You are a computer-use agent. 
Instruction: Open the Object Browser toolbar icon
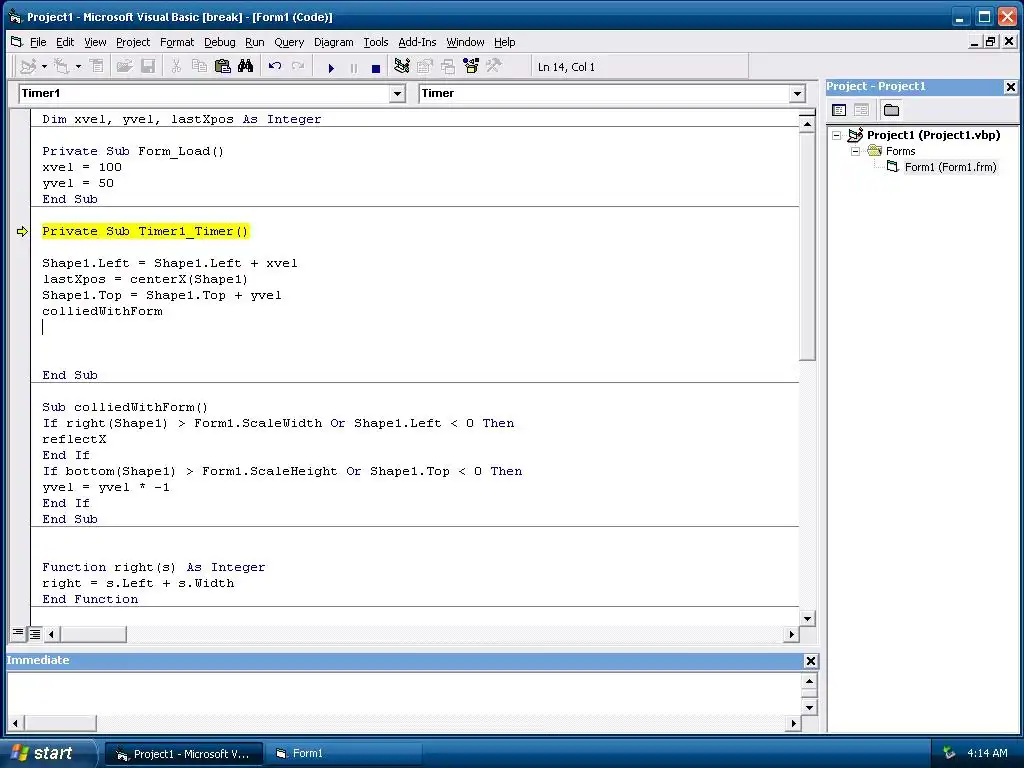point(471,66)
